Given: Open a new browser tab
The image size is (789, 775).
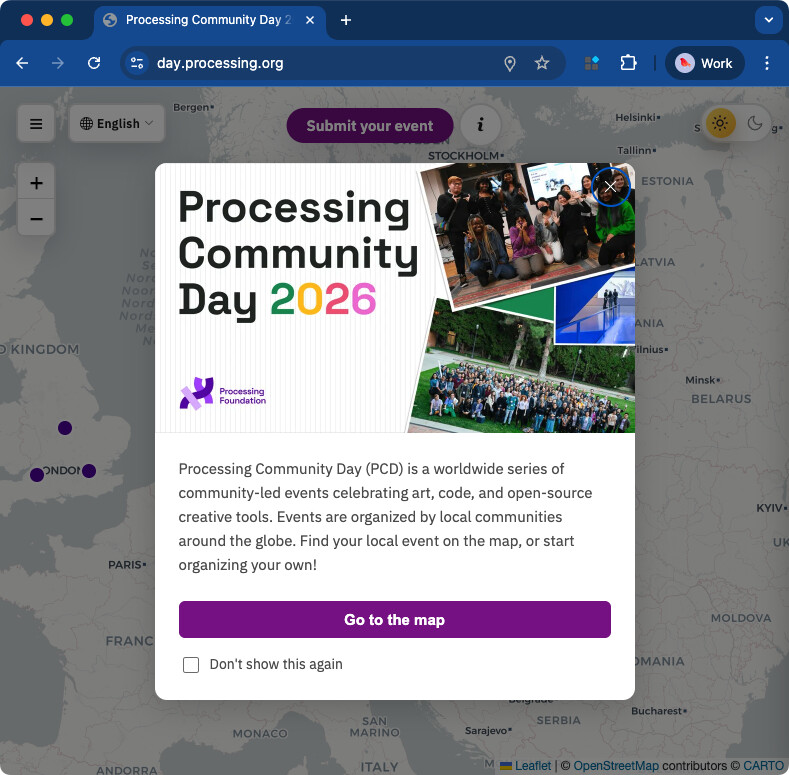Looking at the screenshot, I should click(x=346, y=20).
